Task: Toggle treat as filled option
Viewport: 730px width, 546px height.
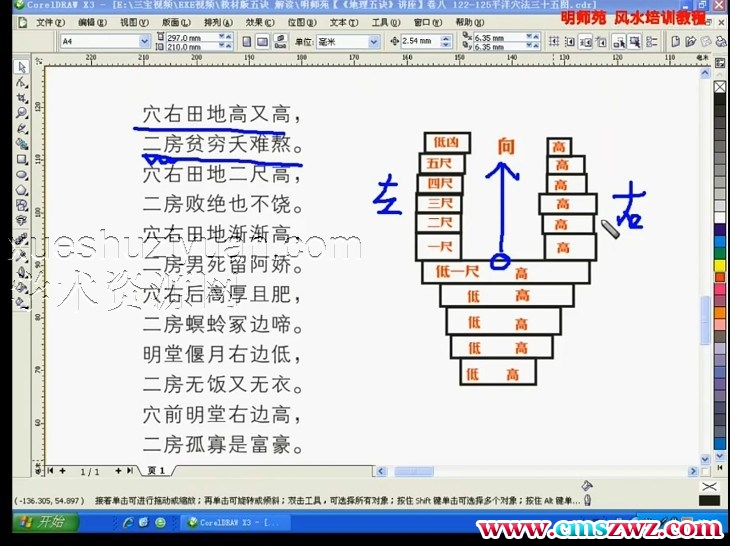Action: pyautogui.click(x=635, y=41)
